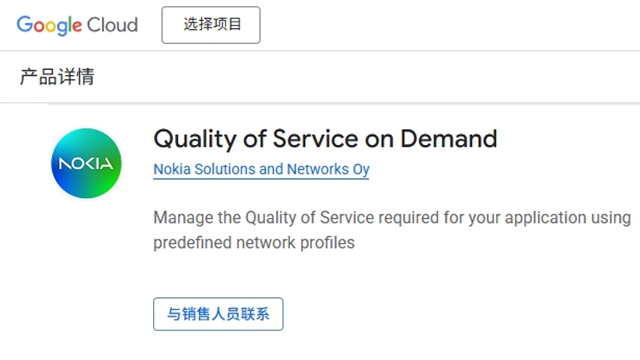Screen dimensions: 640x360
Task: Click the Quality of Service on Demand title
Action: point(325,139)
